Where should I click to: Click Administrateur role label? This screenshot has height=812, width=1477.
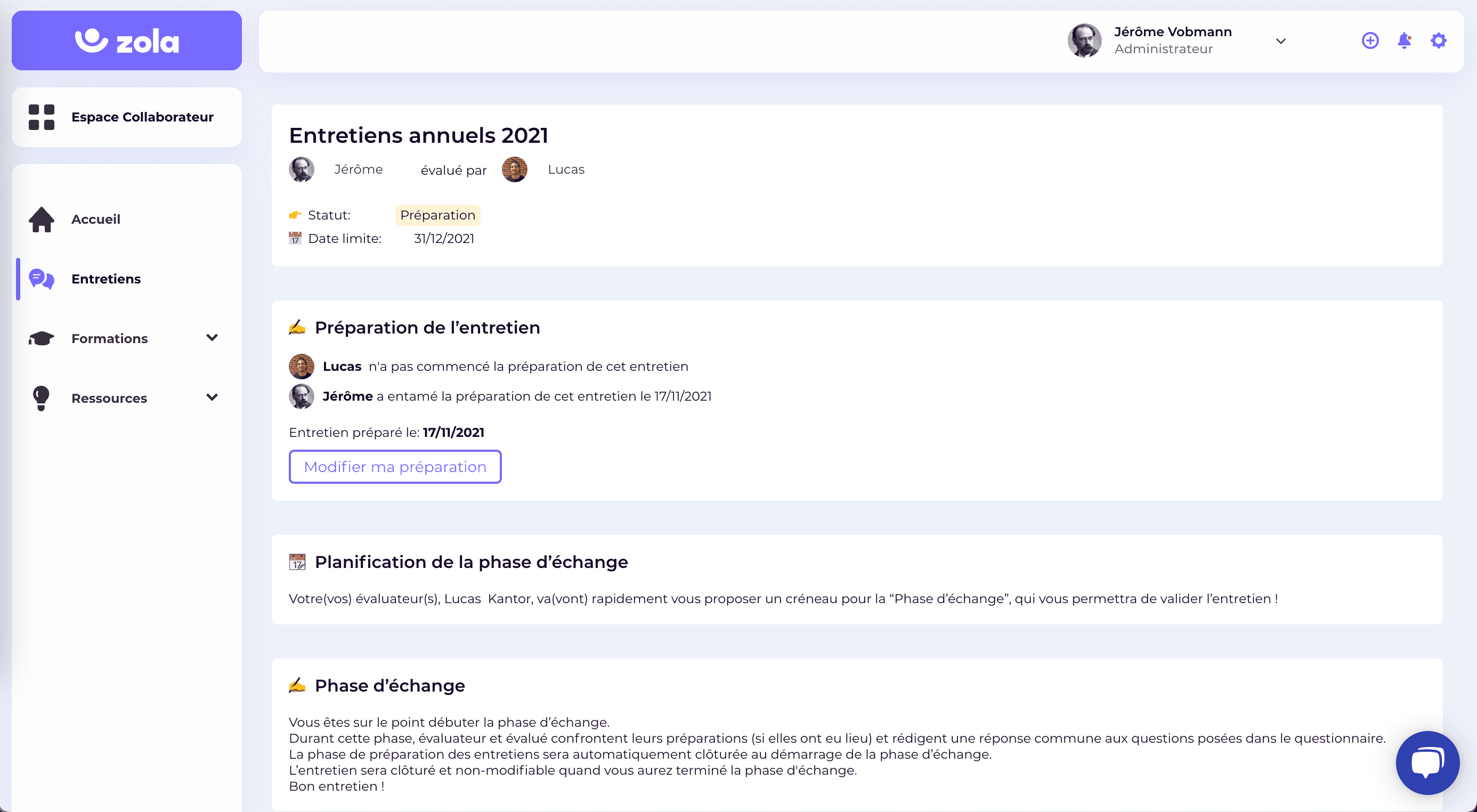click(x=1163, y=50)
